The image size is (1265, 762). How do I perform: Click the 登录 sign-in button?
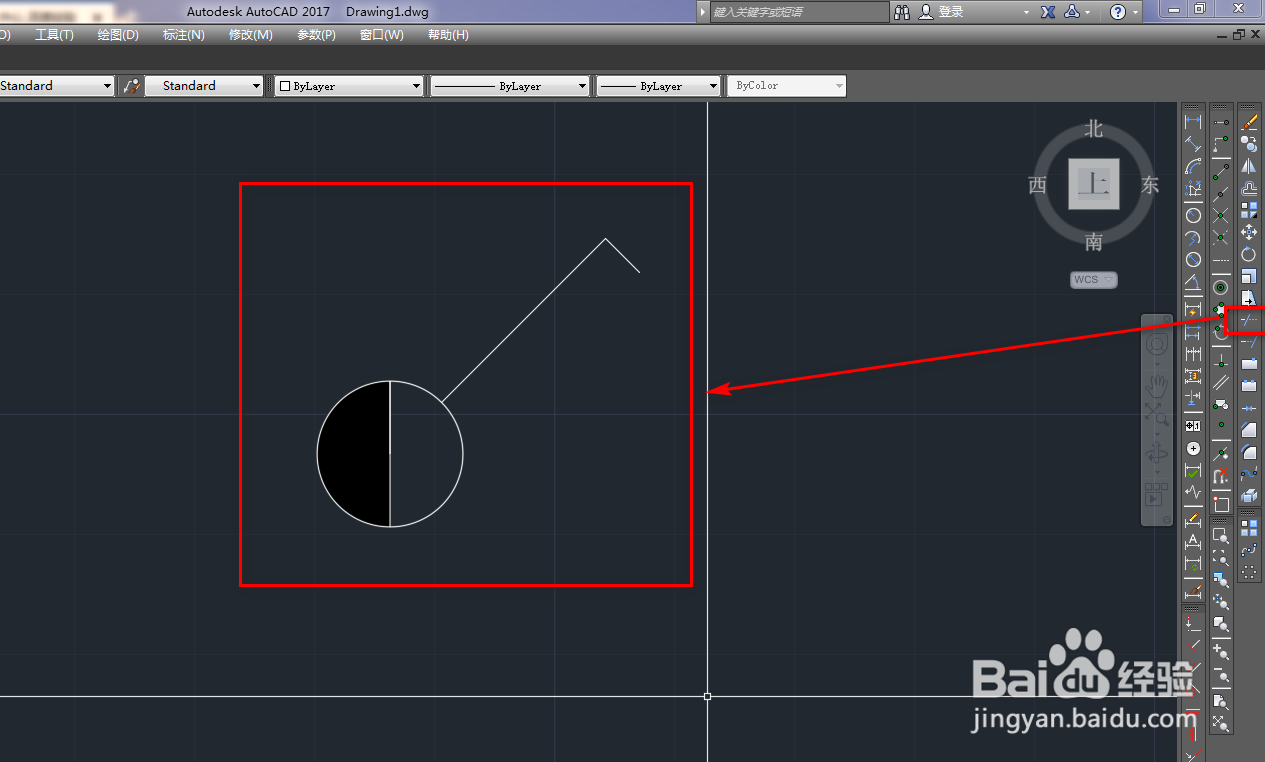pyautogui.click(x=941, y=12)
